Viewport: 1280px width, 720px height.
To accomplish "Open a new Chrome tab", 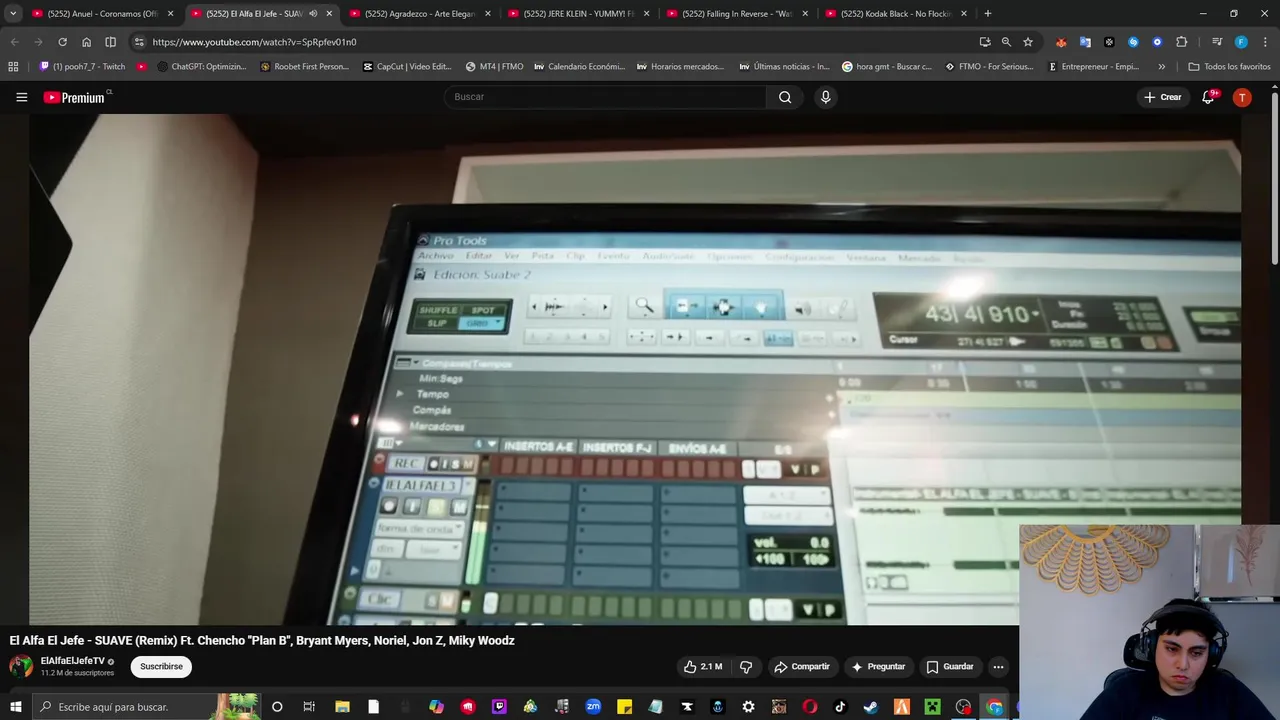I will click(x=988, y=14).
